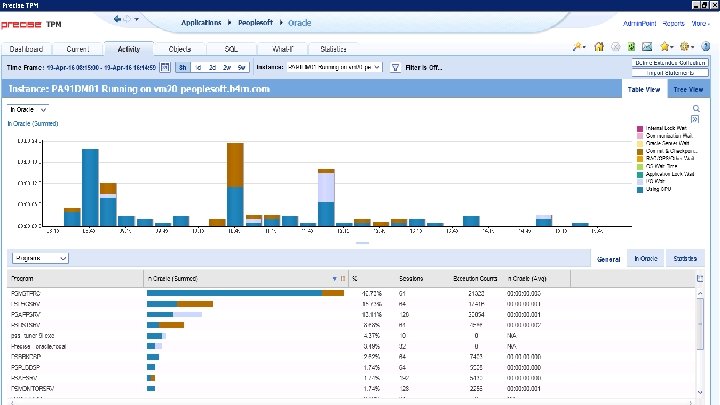Switch to the Current tab
Image resolution: width=720 pixels, height=405 pixels.
pos(78,49)
